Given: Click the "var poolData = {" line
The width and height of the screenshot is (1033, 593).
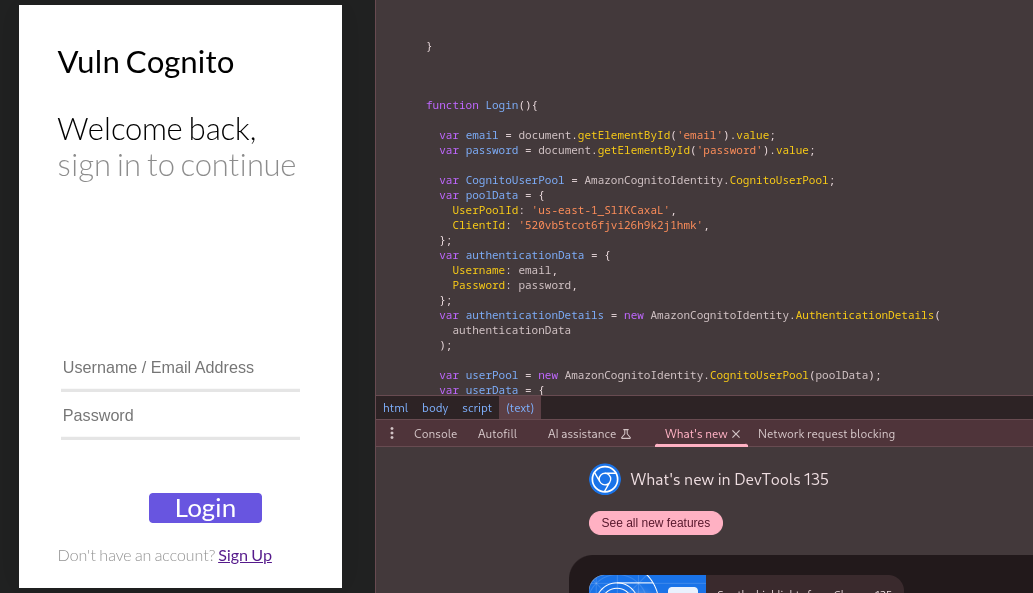Looking at the screenshot, I should pos(491,196).
